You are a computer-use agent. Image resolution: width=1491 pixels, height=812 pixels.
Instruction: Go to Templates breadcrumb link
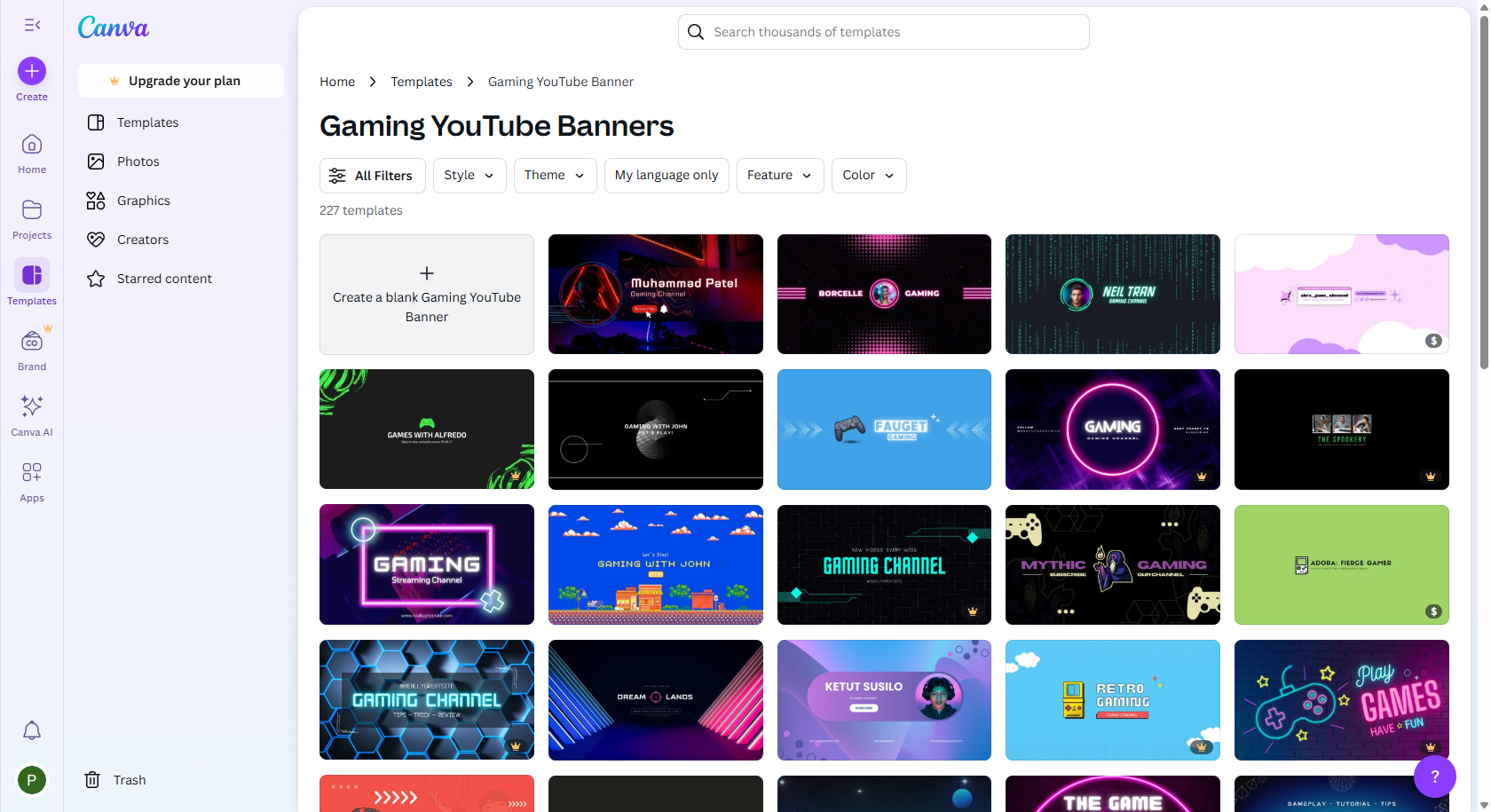[x=422, y=82]
